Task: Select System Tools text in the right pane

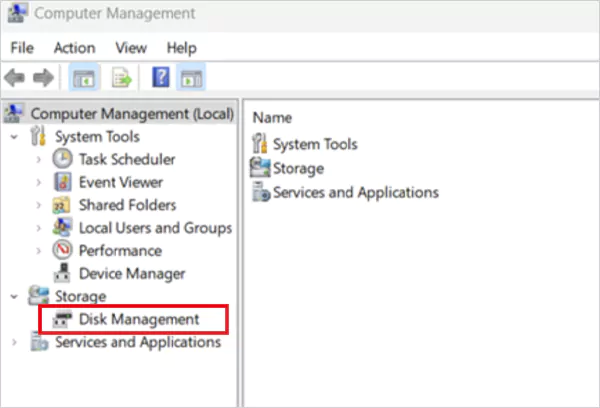Action: pos(315,144)
